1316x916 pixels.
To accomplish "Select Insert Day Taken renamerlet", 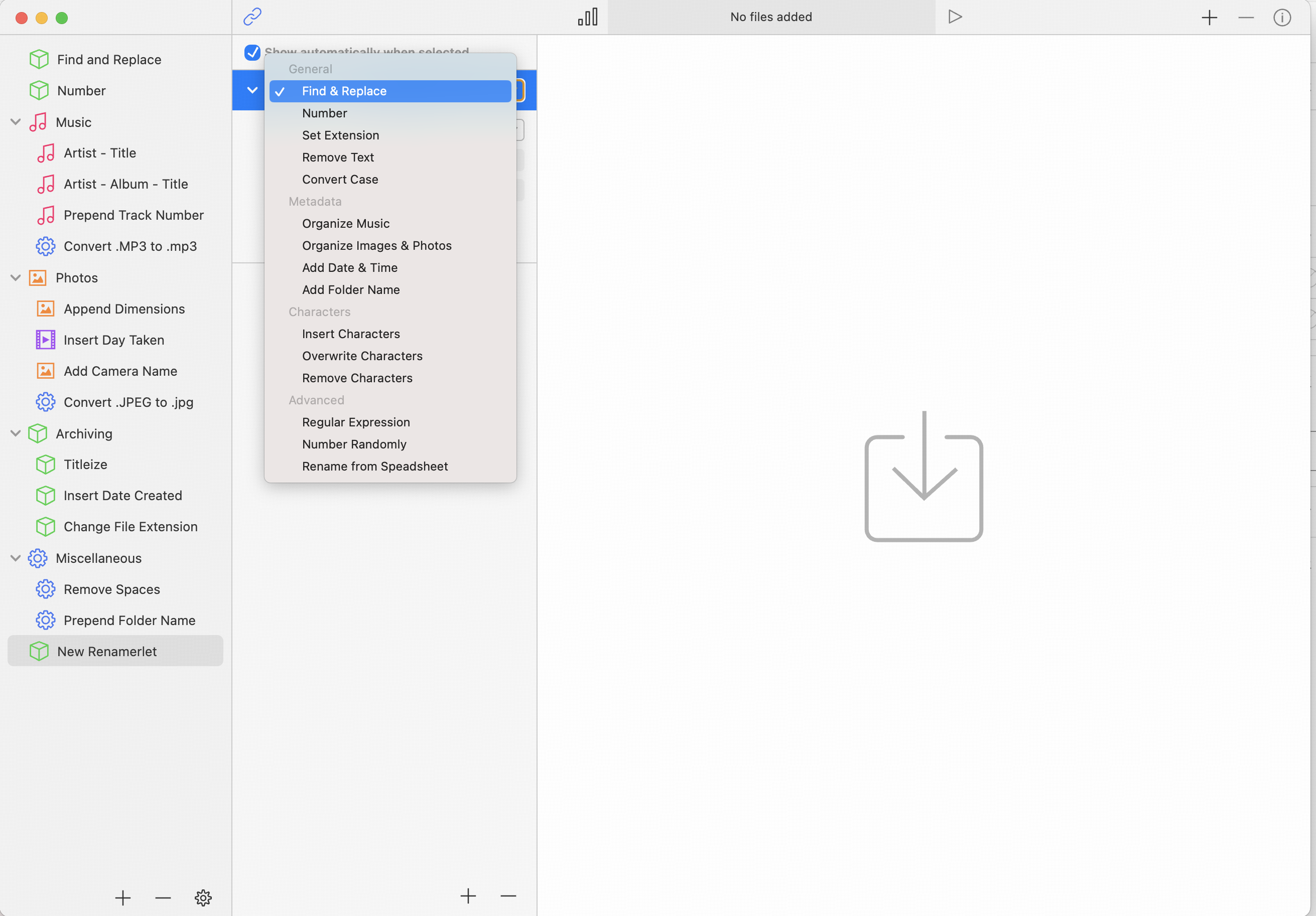I will click(113, 340).
